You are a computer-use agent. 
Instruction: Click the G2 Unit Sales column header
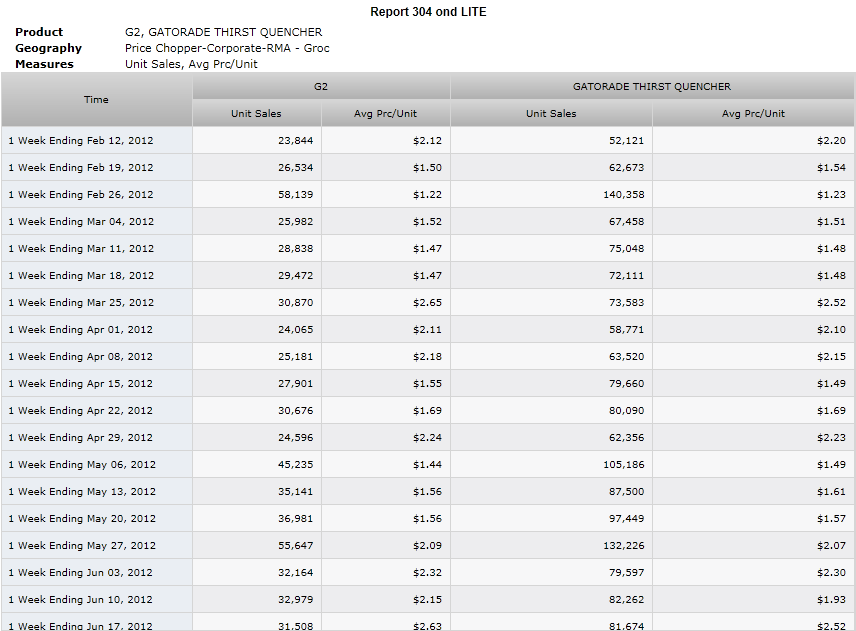pos(257,114)
